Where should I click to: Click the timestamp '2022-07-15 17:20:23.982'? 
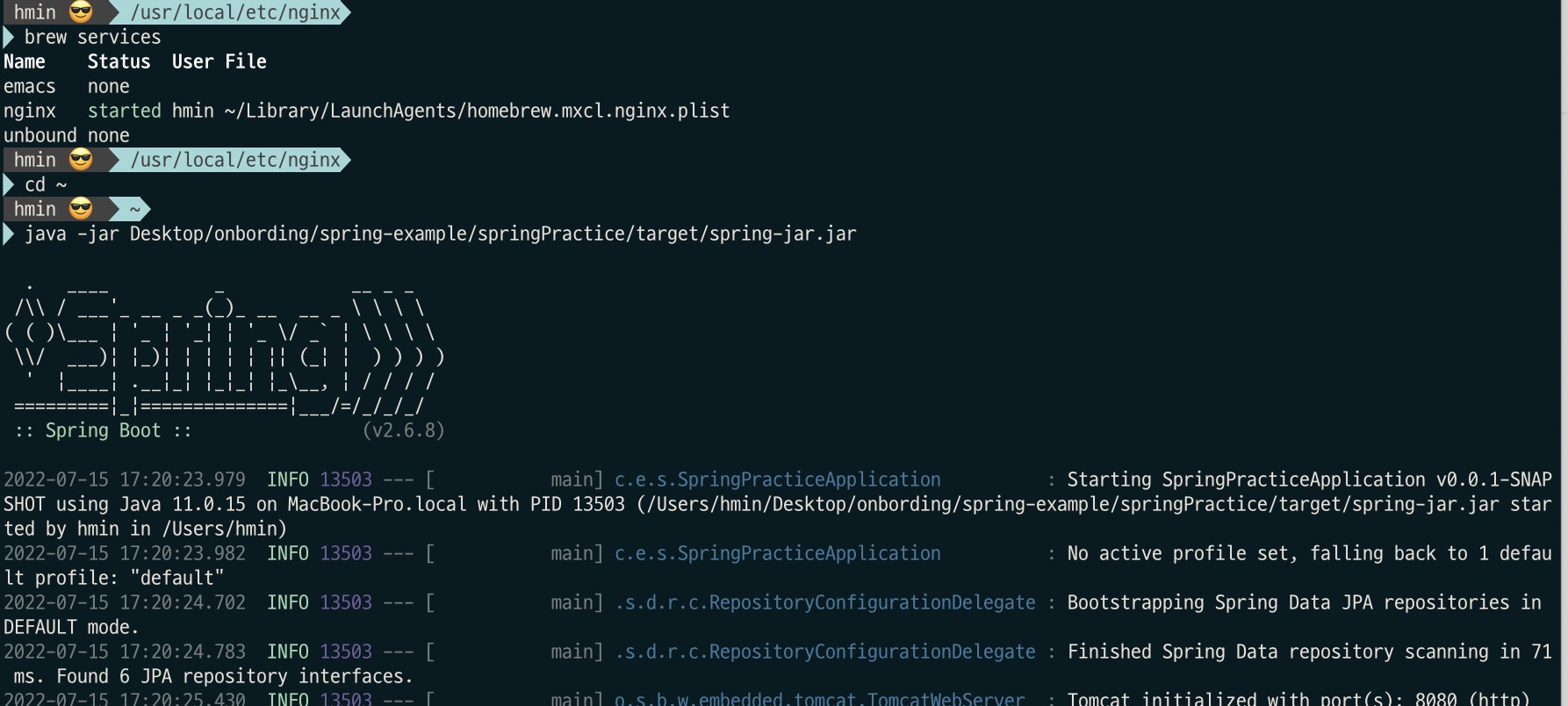point(124,553)
